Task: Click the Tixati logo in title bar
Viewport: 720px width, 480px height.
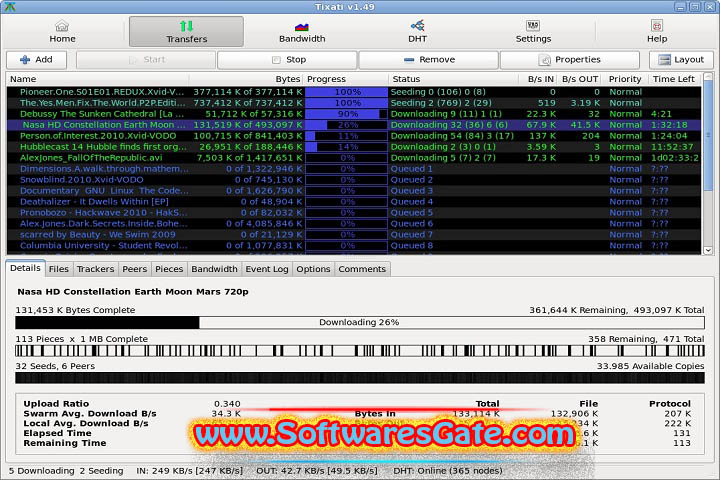Action: tap(10, 7)
